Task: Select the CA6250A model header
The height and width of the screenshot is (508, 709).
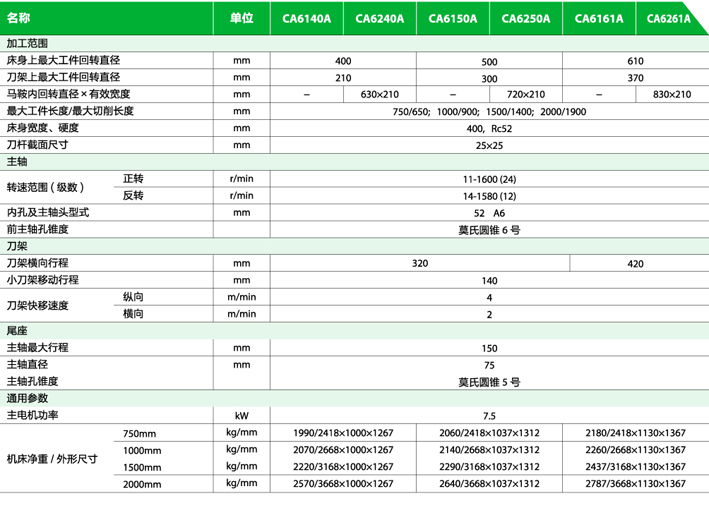Action: (526, 18)
